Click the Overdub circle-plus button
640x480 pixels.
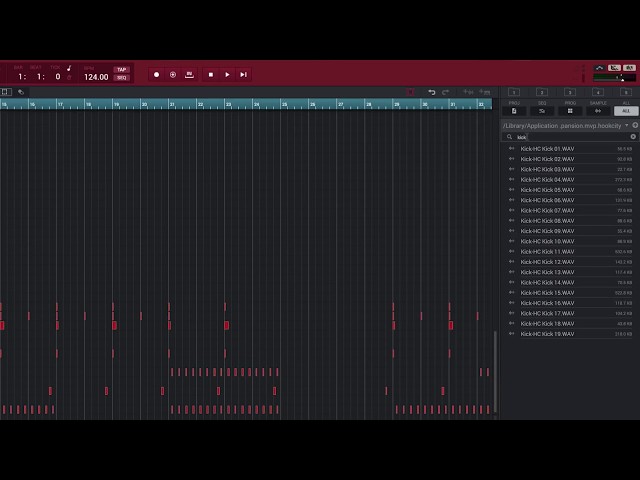coord(173,75)
